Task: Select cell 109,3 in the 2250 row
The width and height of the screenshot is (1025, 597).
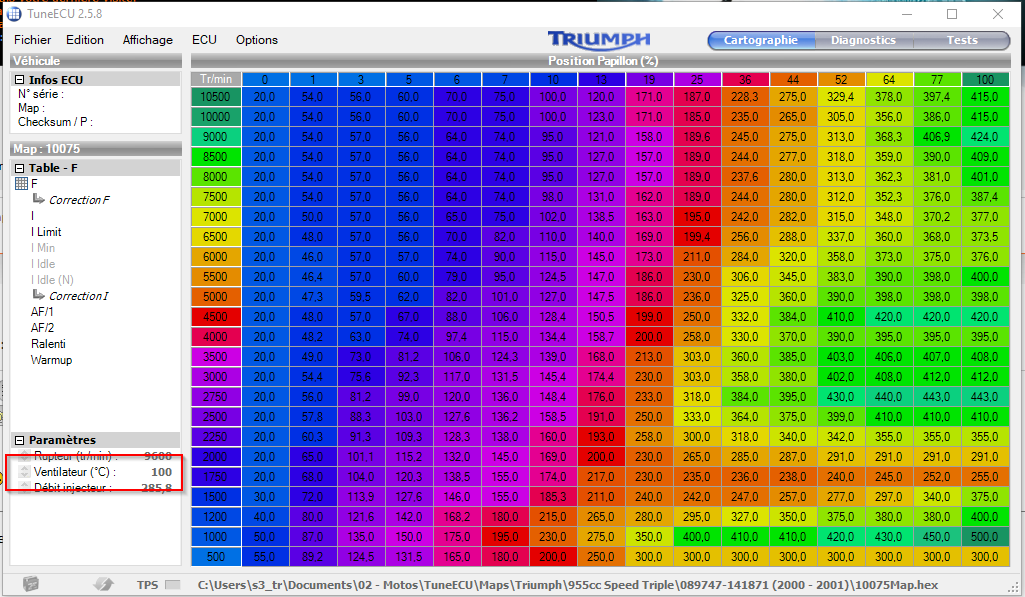Action: pyautogui.click(x=409, y=437)
